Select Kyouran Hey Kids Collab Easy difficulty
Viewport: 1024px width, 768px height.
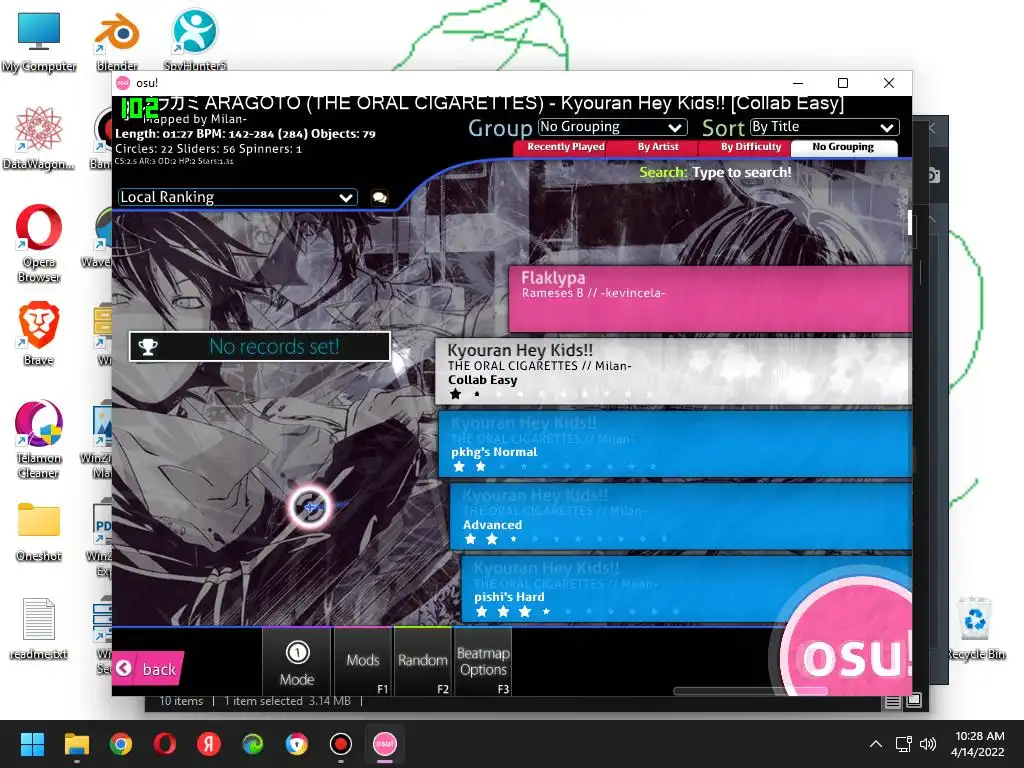coord(673,371)
